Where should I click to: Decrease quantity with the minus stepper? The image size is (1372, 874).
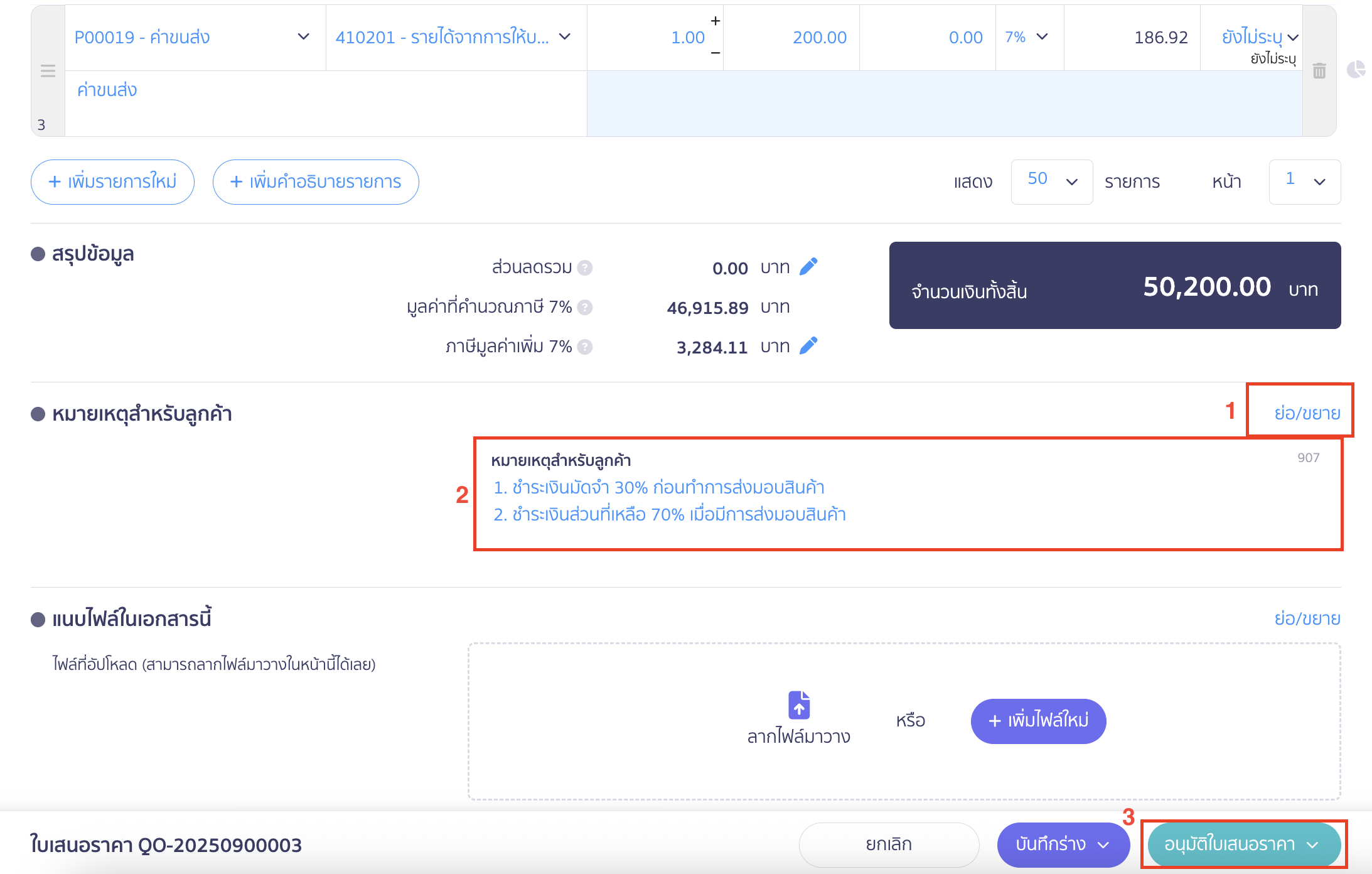pos(715,53)
